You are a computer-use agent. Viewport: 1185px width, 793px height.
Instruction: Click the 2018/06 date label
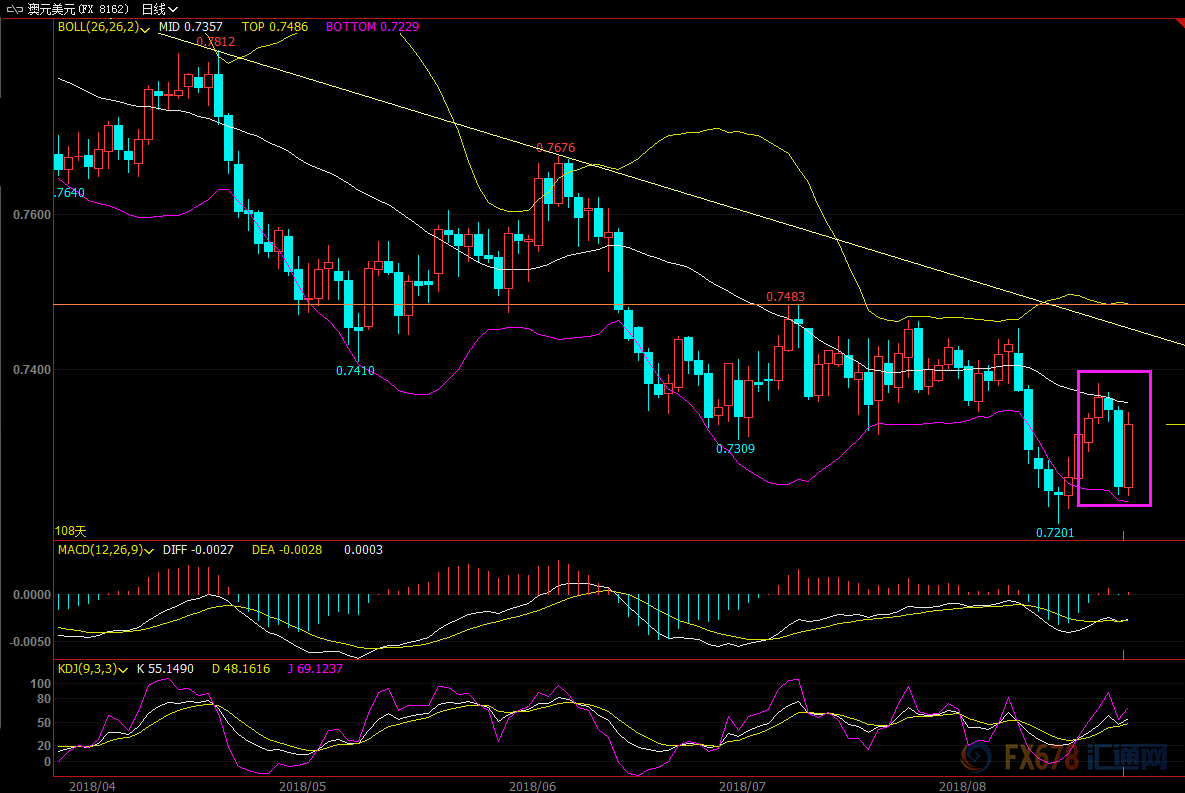tap(532, 786)
